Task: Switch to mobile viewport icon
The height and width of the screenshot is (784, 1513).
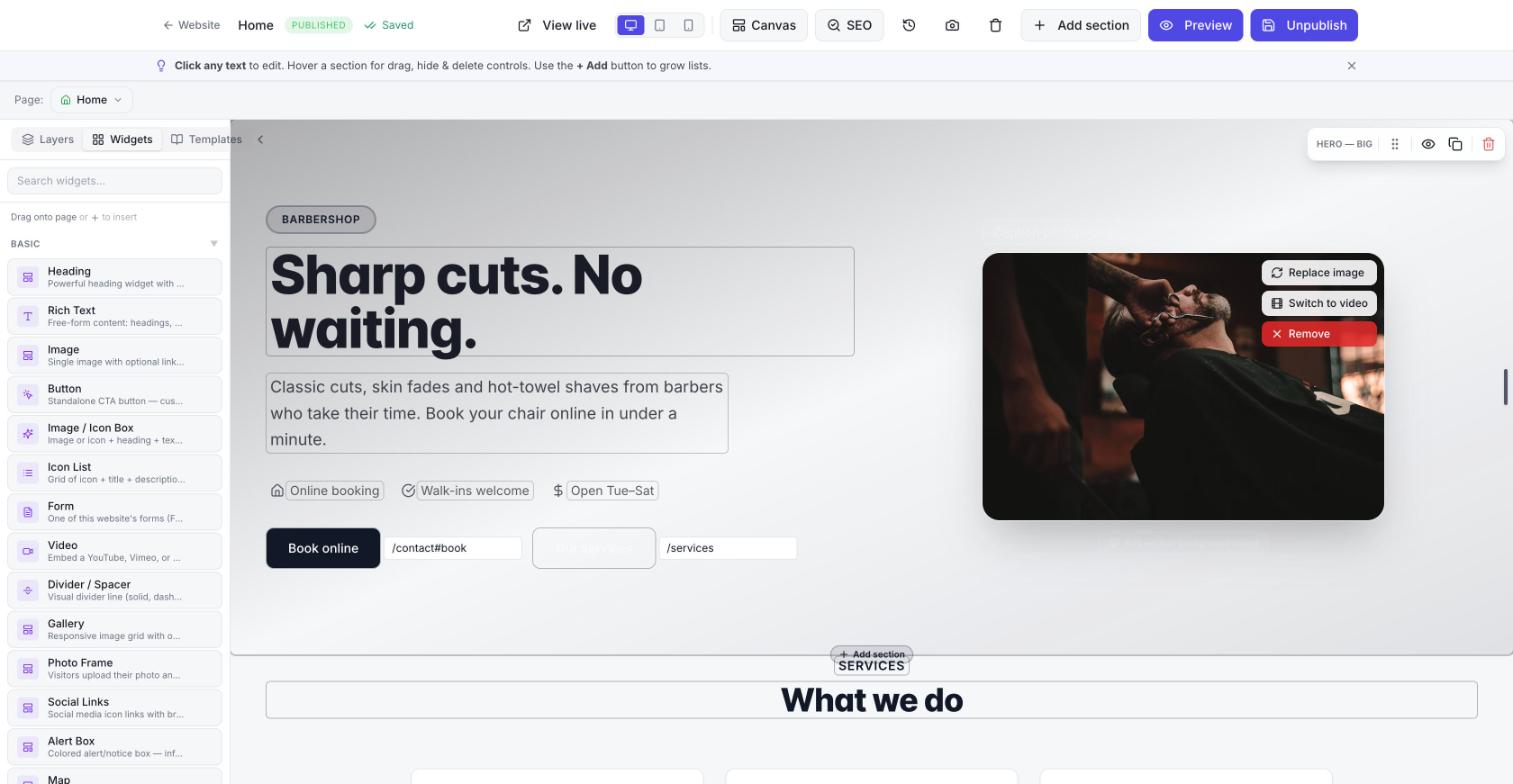Action: [x=689, y=25]
